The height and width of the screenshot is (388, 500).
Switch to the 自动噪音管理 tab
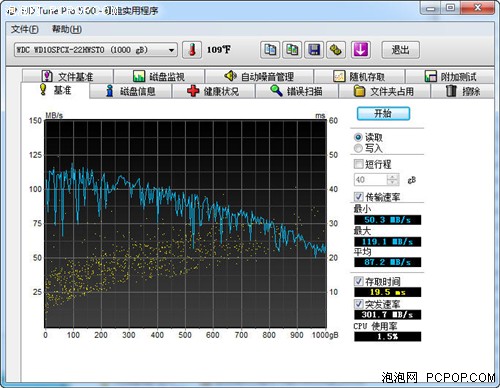259,76
